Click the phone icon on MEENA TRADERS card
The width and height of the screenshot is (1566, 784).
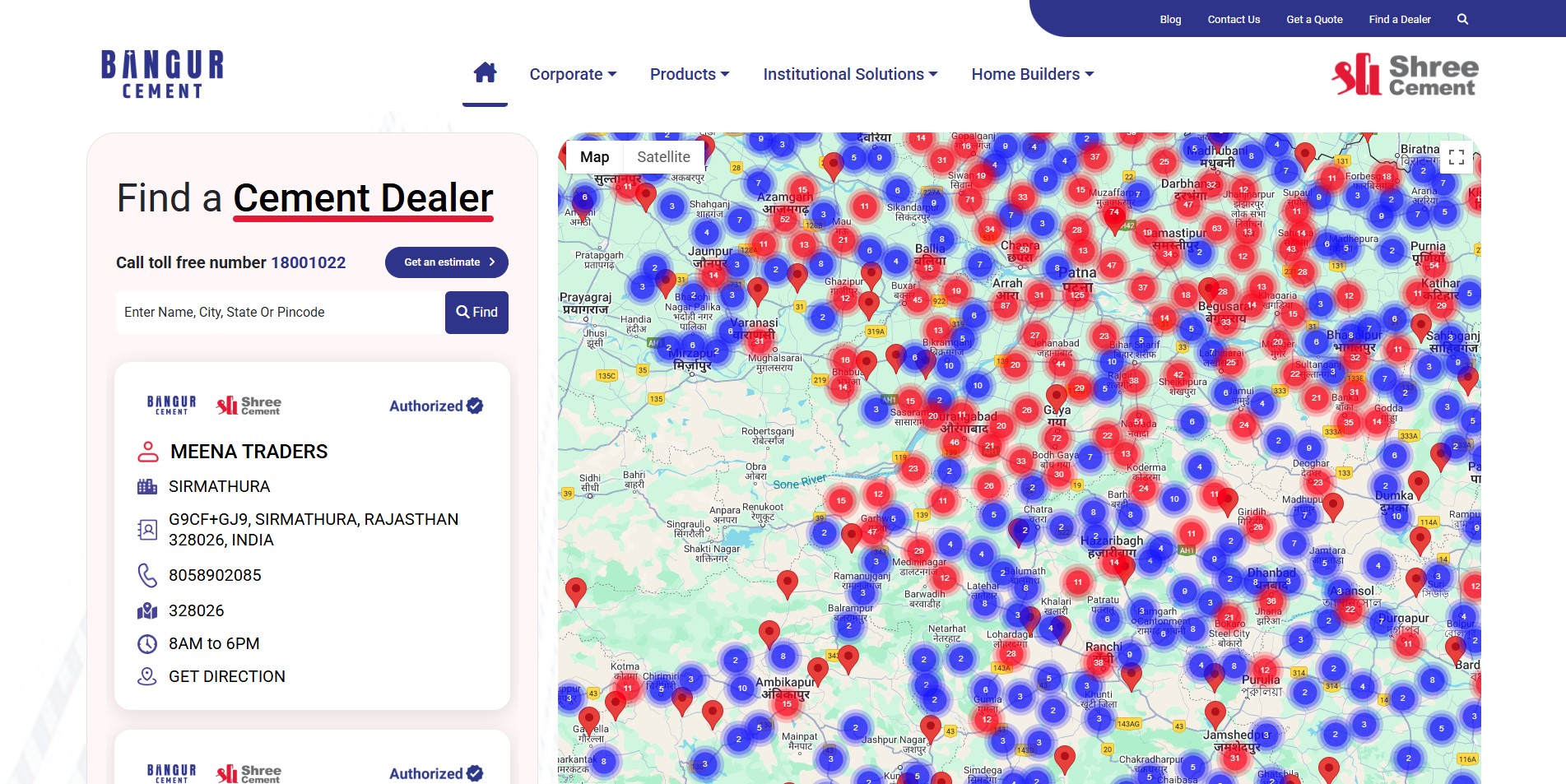coord(148,575)
